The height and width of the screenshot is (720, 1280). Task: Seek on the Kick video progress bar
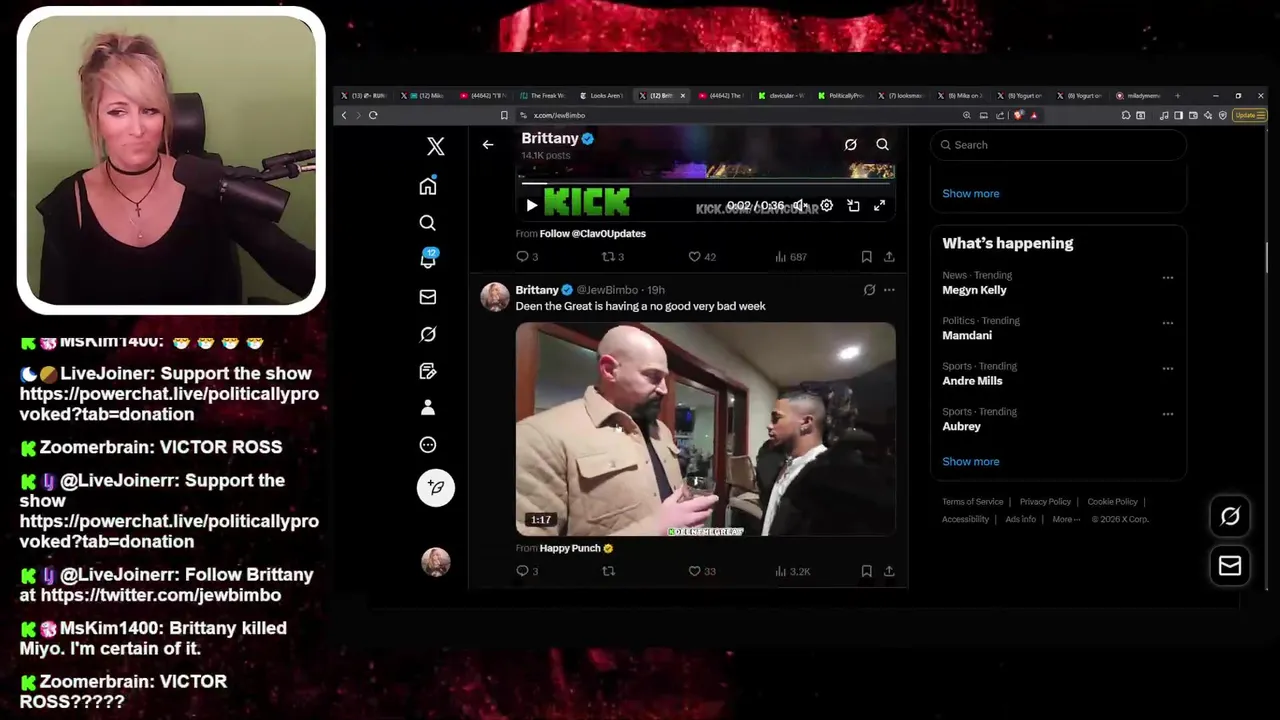pyautogui.click(x=705, y=184)
